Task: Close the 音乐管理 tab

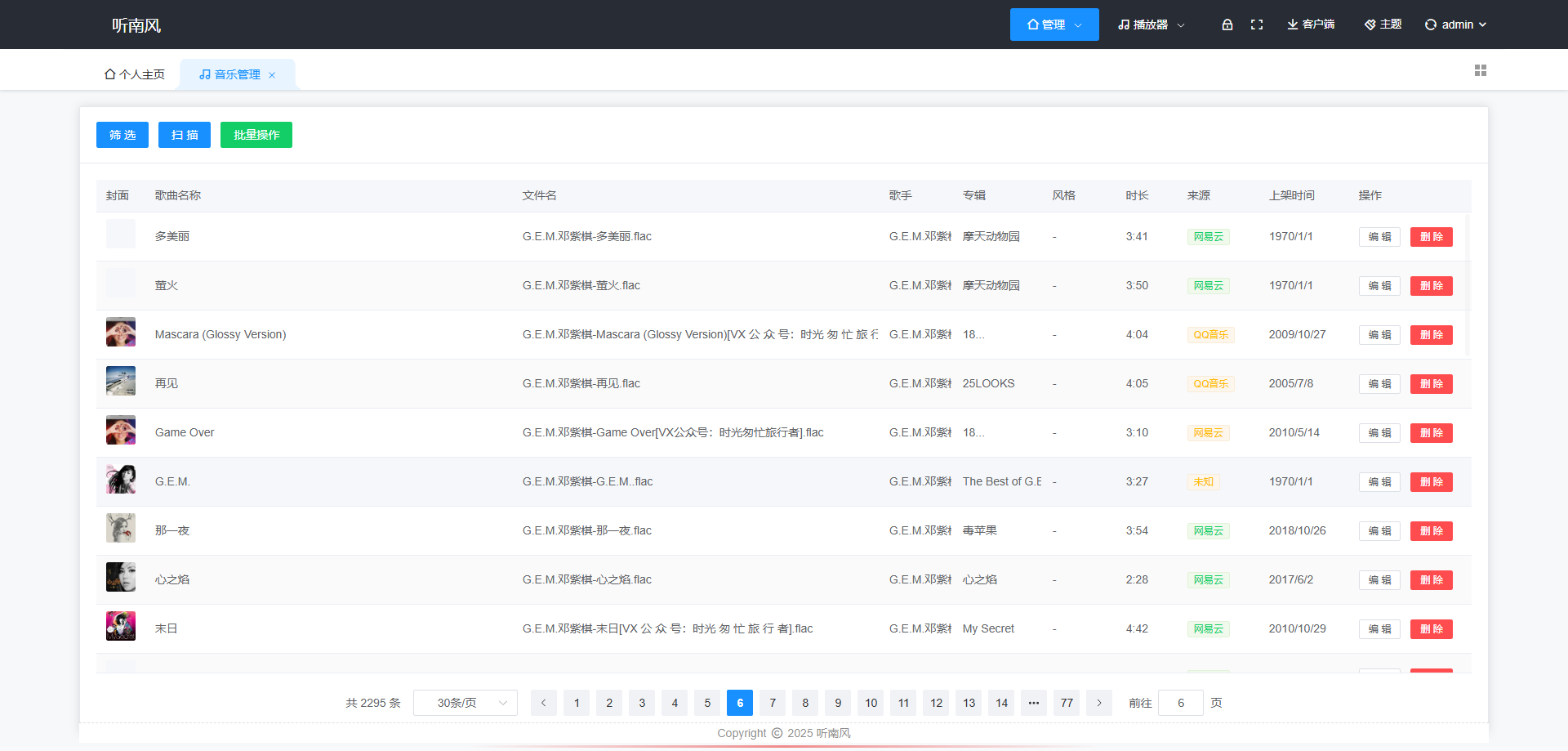Action: 272,75
